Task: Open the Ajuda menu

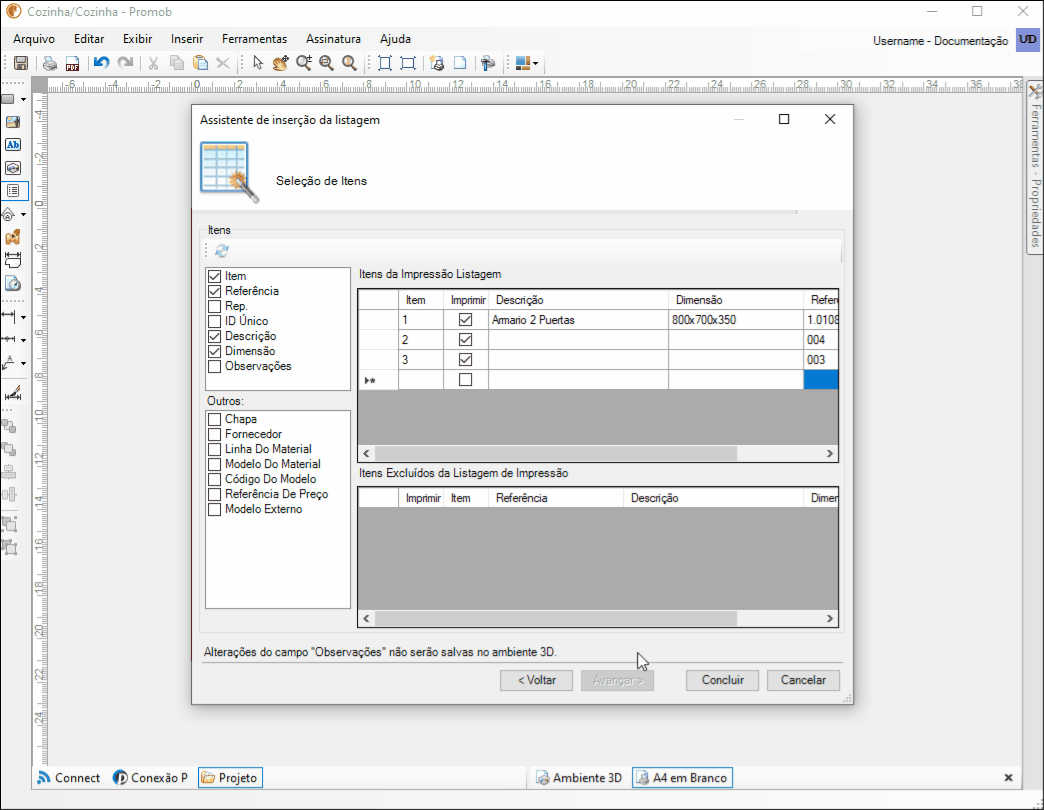Action: [x=395, y=39]
